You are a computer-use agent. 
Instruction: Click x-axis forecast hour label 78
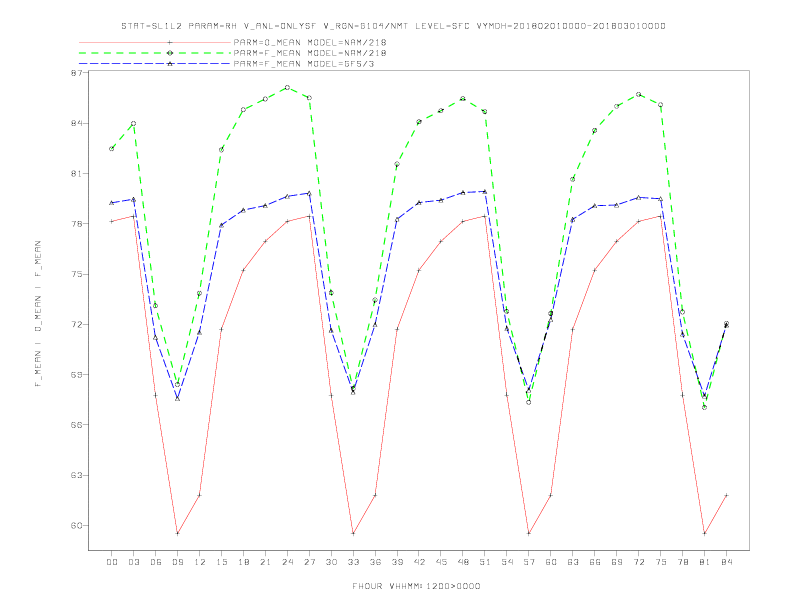(x=682, y=562)
